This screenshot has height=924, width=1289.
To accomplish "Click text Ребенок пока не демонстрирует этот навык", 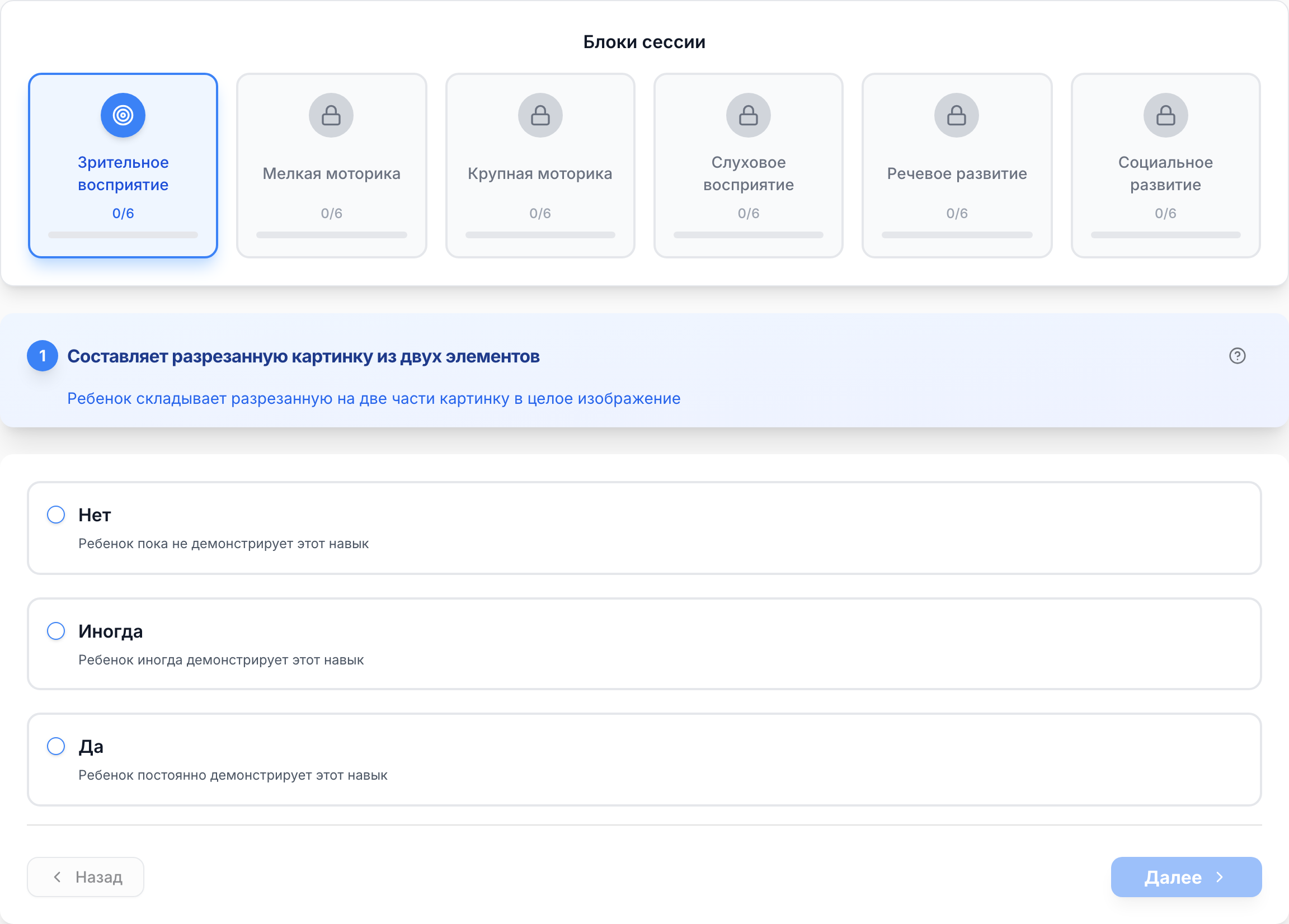I will click(x=223, y=544).
